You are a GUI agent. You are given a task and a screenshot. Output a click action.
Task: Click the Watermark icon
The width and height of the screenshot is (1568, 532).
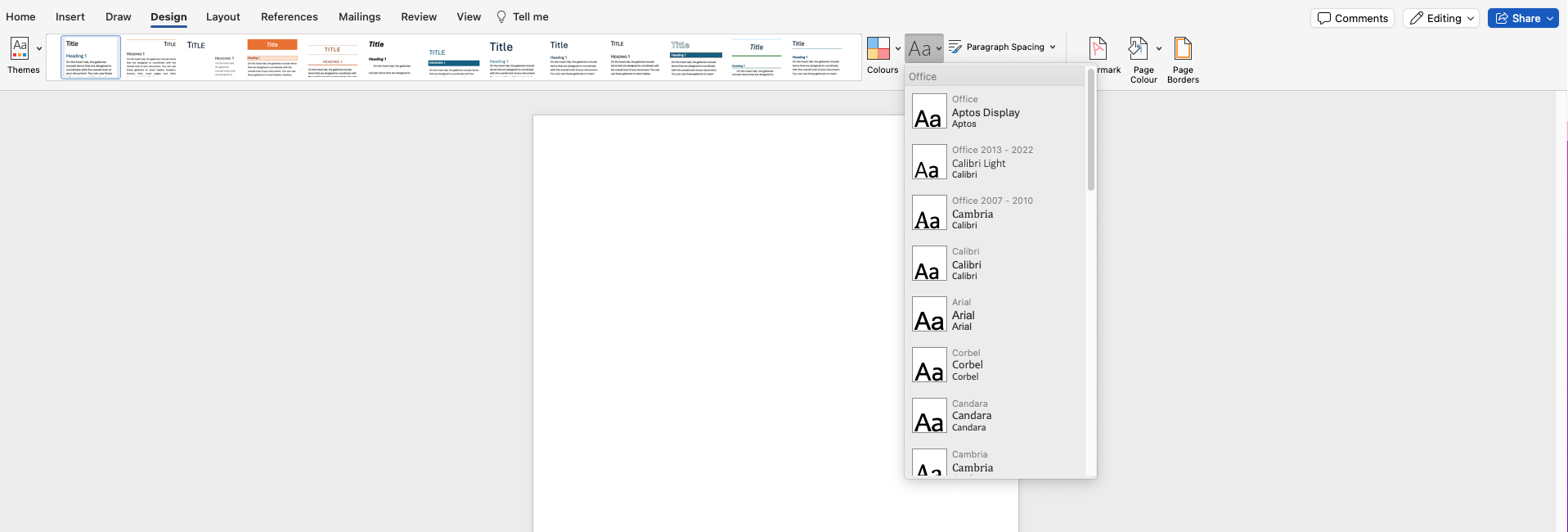click(1098, 49)
